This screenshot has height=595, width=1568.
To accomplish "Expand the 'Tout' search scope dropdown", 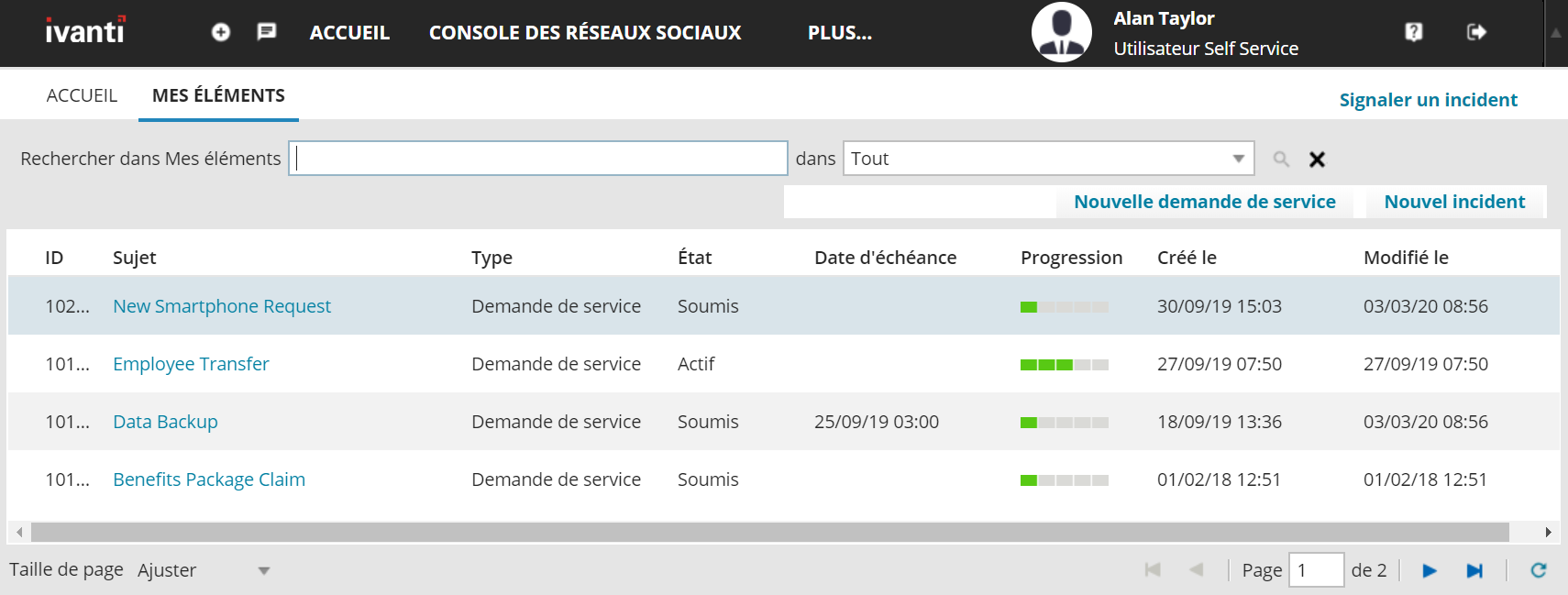I will (x=1238, y=159).
